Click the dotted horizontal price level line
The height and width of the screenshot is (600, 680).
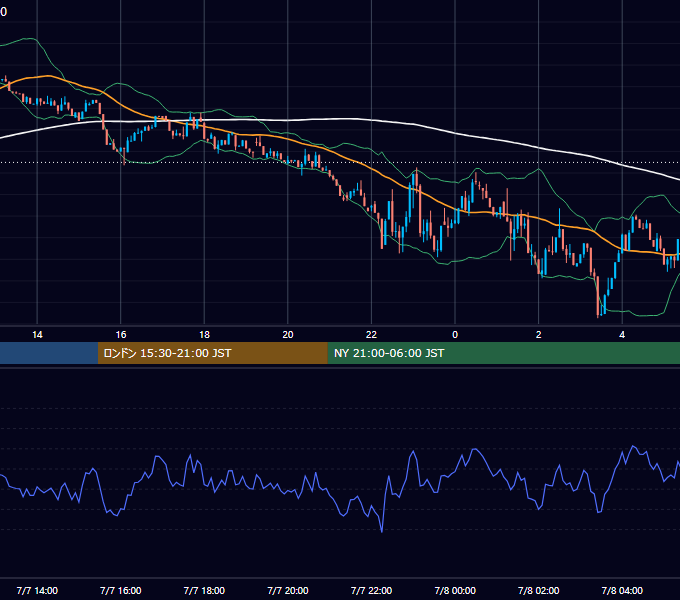[x=340, y=163]
